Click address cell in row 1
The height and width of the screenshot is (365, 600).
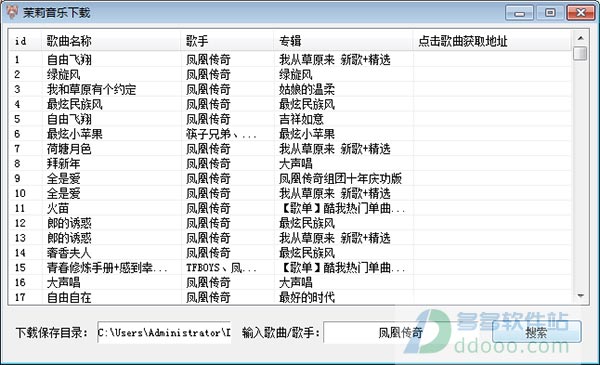tap(492, 60)
